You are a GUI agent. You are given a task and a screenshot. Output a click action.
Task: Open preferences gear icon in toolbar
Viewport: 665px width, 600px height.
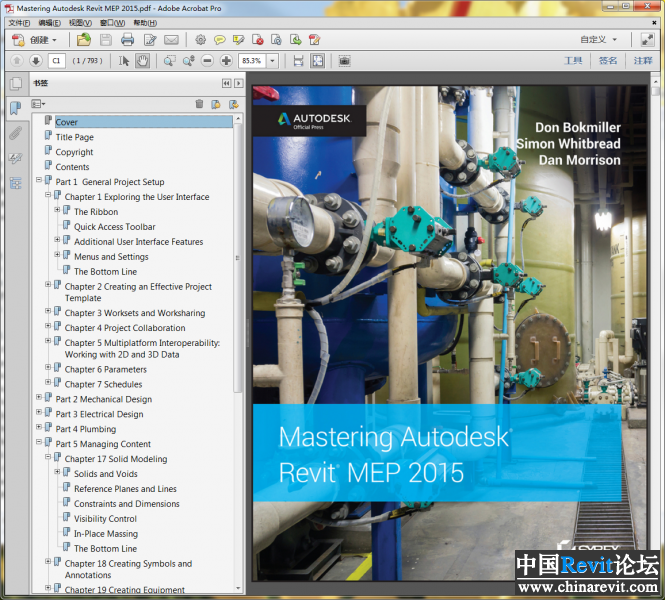[200, 40]
